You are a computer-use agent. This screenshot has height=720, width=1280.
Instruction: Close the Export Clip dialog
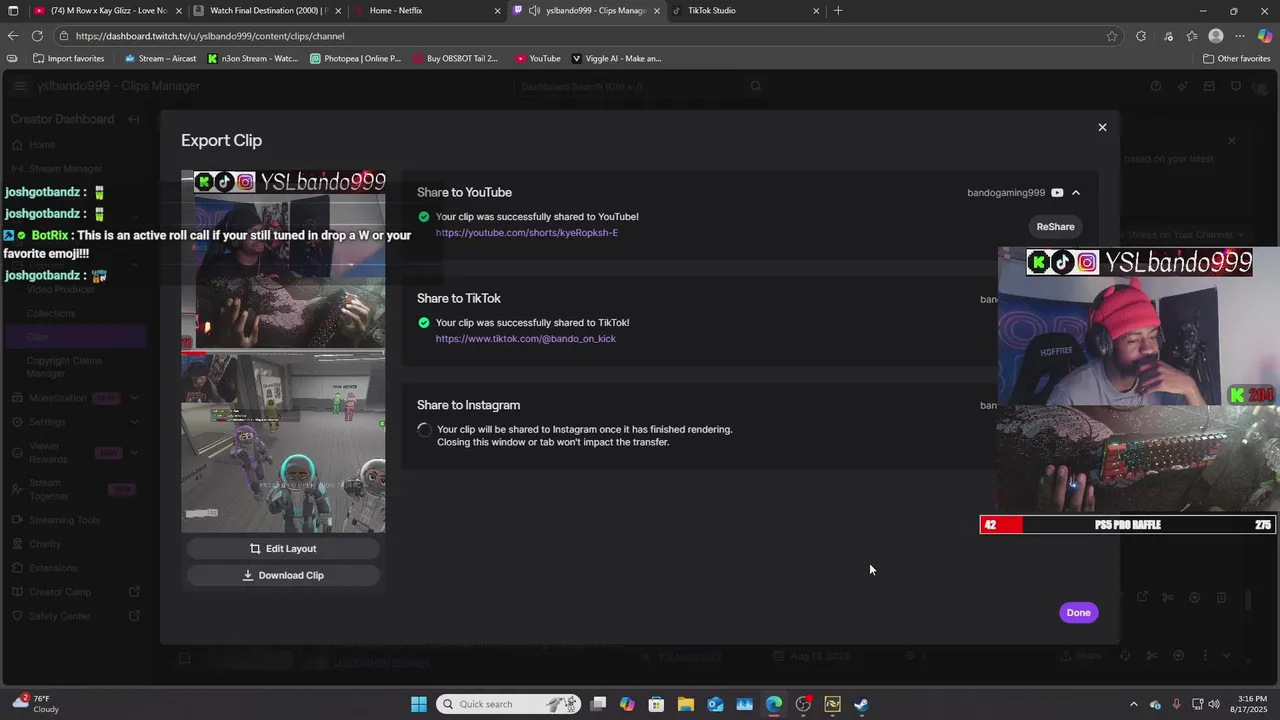pos(1102,127)
